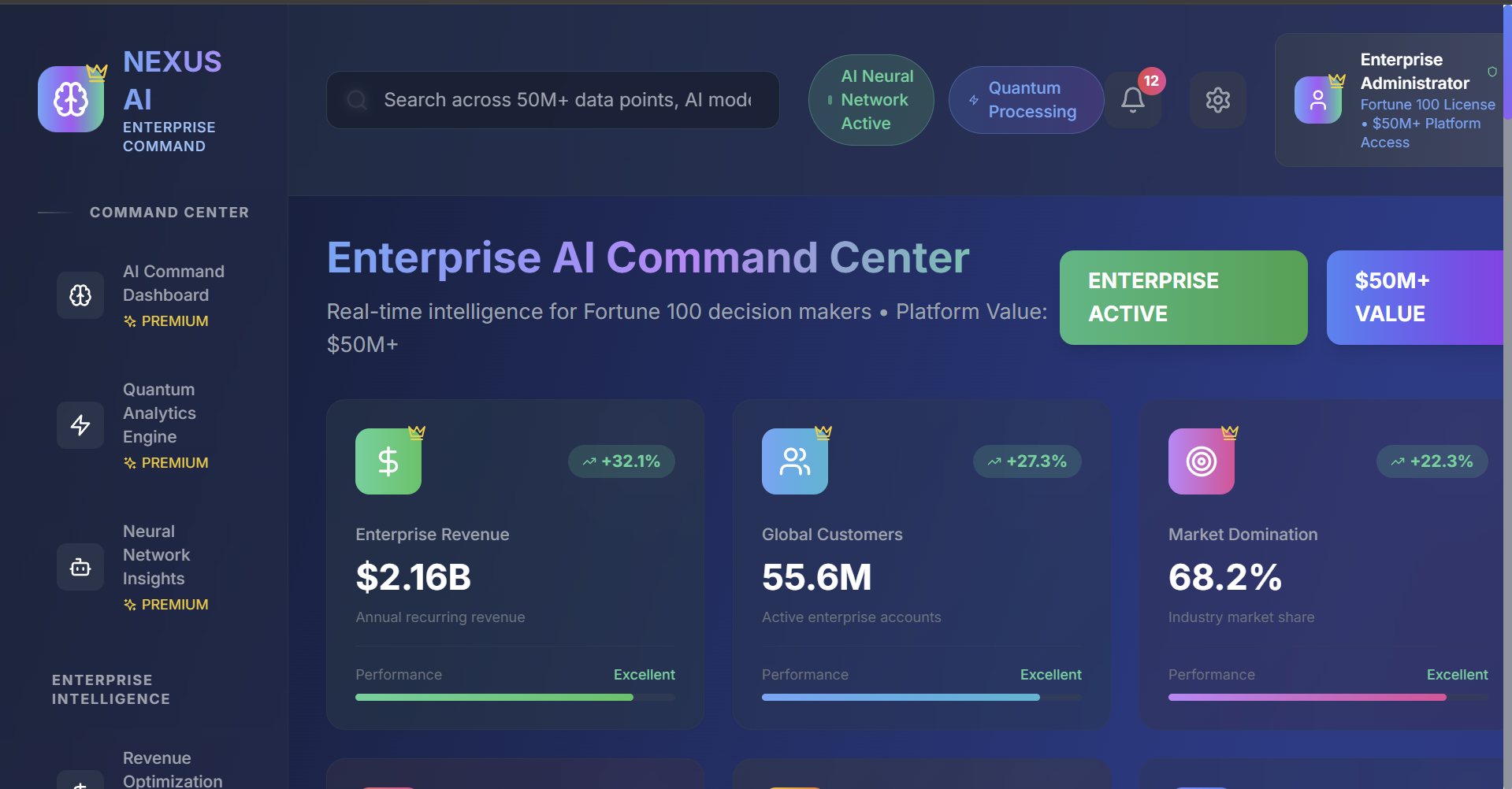1512x789 pixels.
Task: Click the crown on Market Domination icon
Action: (1230, 432)
